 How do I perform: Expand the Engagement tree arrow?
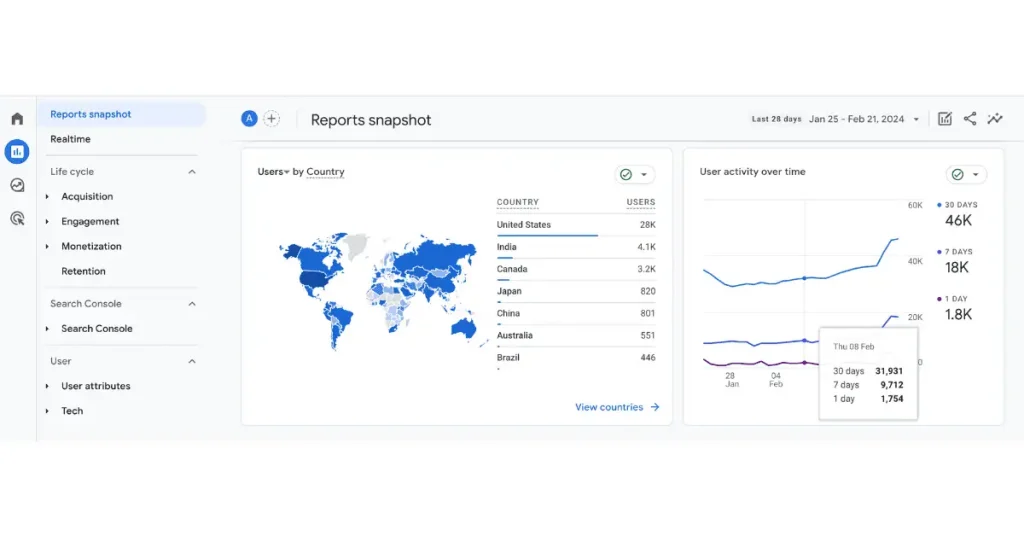point(47,221)
